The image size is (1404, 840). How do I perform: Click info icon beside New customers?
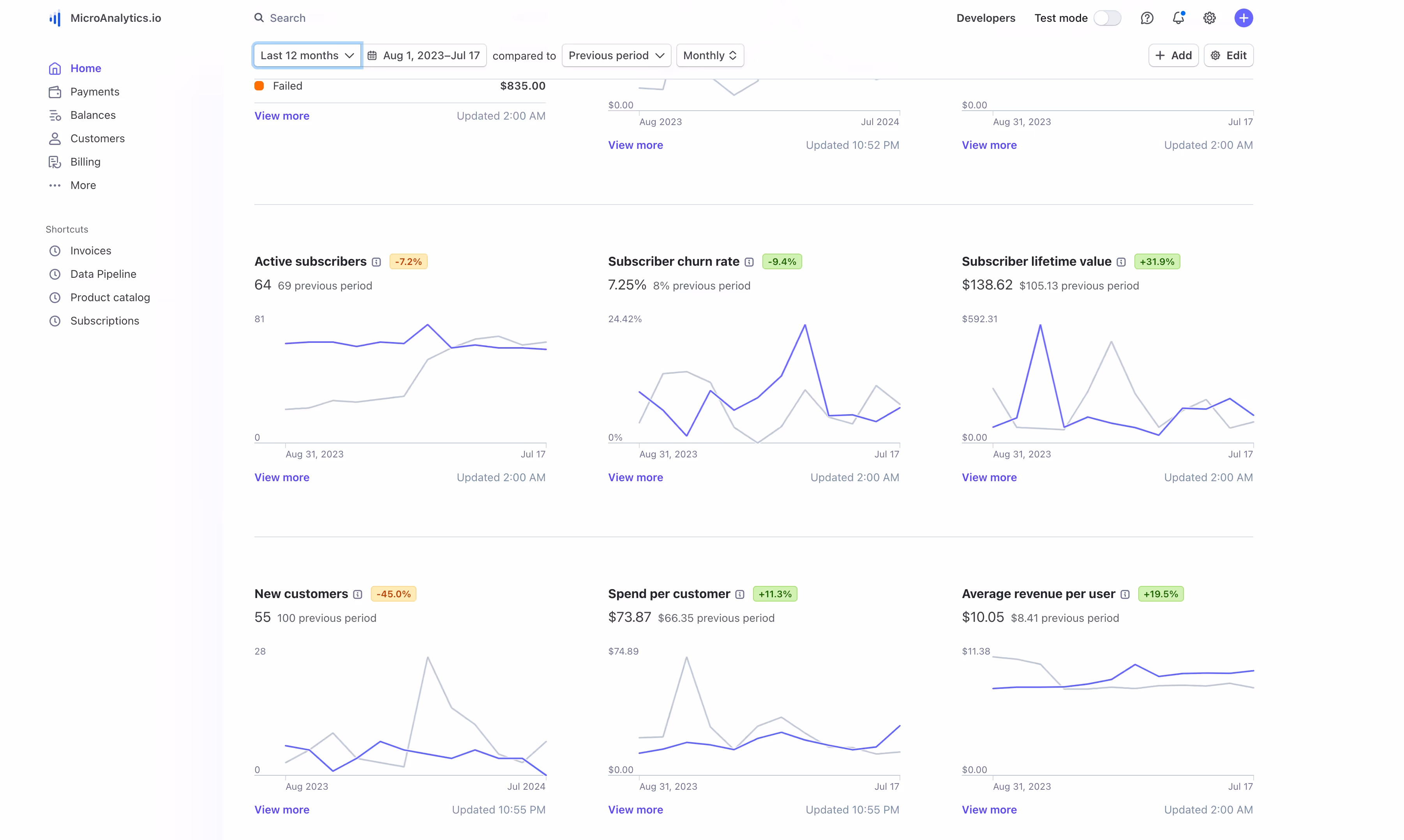[x=358, y=594]
